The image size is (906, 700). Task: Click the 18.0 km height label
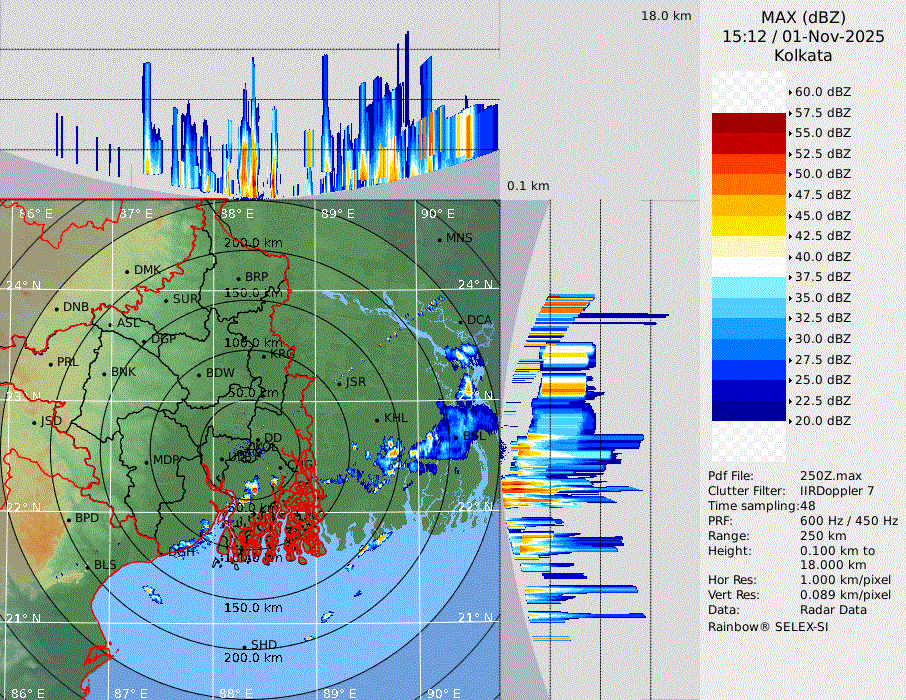[x=666, y=16]
